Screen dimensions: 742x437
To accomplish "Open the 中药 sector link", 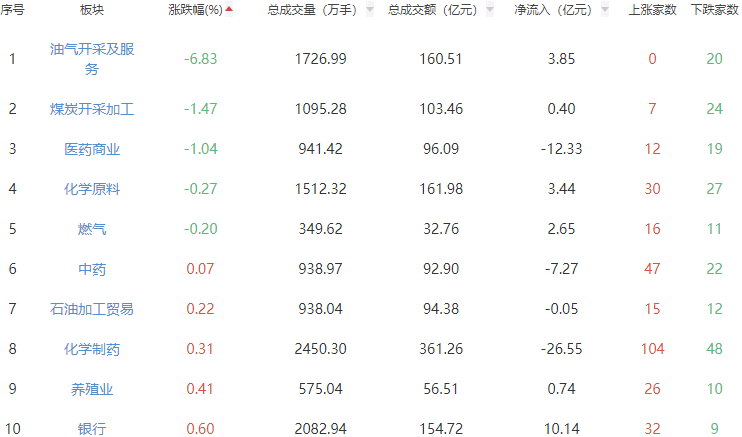I will pos(92,268).
